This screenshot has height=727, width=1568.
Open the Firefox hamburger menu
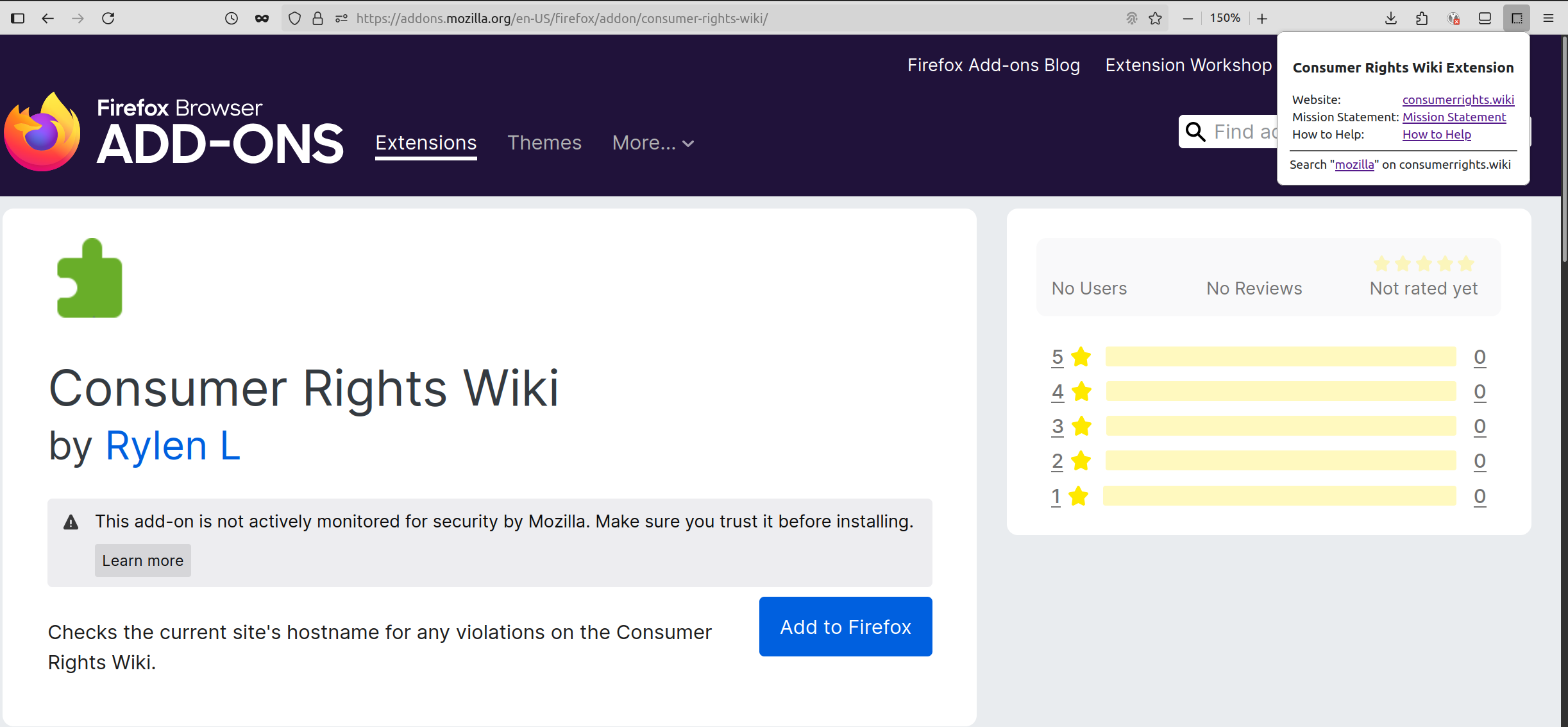click(x=1548, y=18)
